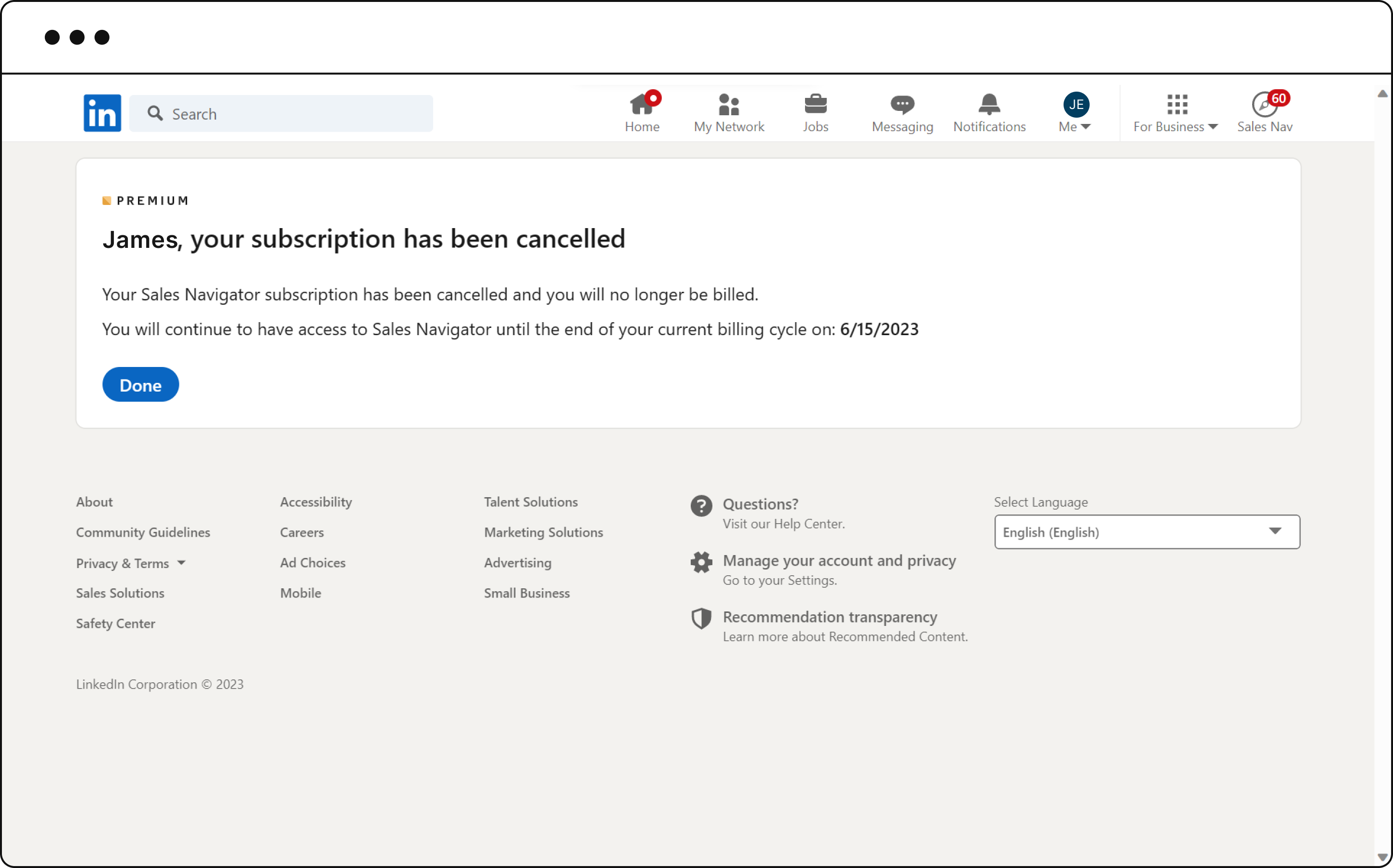This screenshot has width=1393, height=868.
Task: Open the Talent Solutions link
Action: pyautogui.click(x=531, y=502)
